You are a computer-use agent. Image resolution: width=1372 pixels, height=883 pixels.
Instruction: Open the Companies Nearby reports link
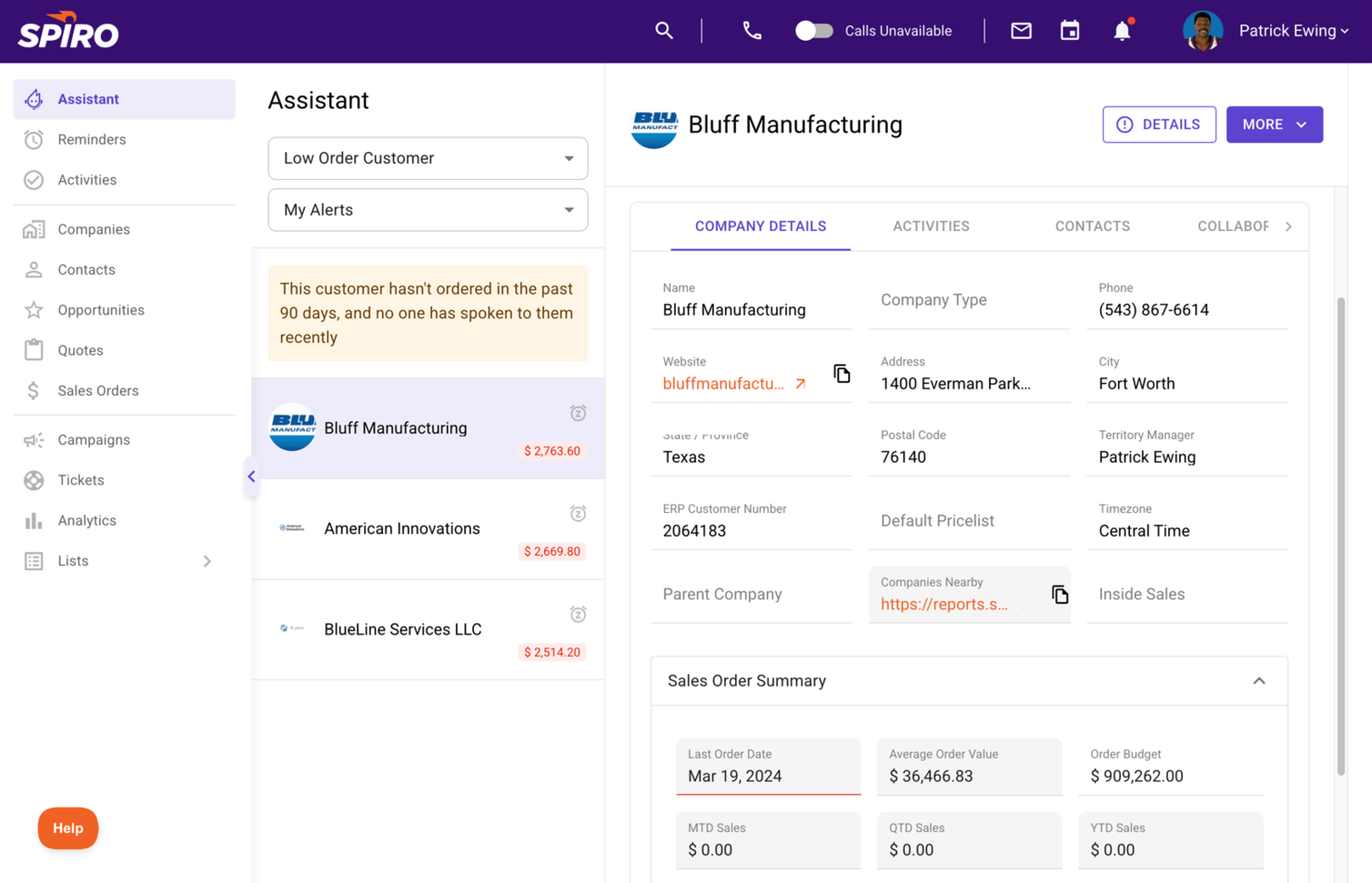[x=944, y=605]
